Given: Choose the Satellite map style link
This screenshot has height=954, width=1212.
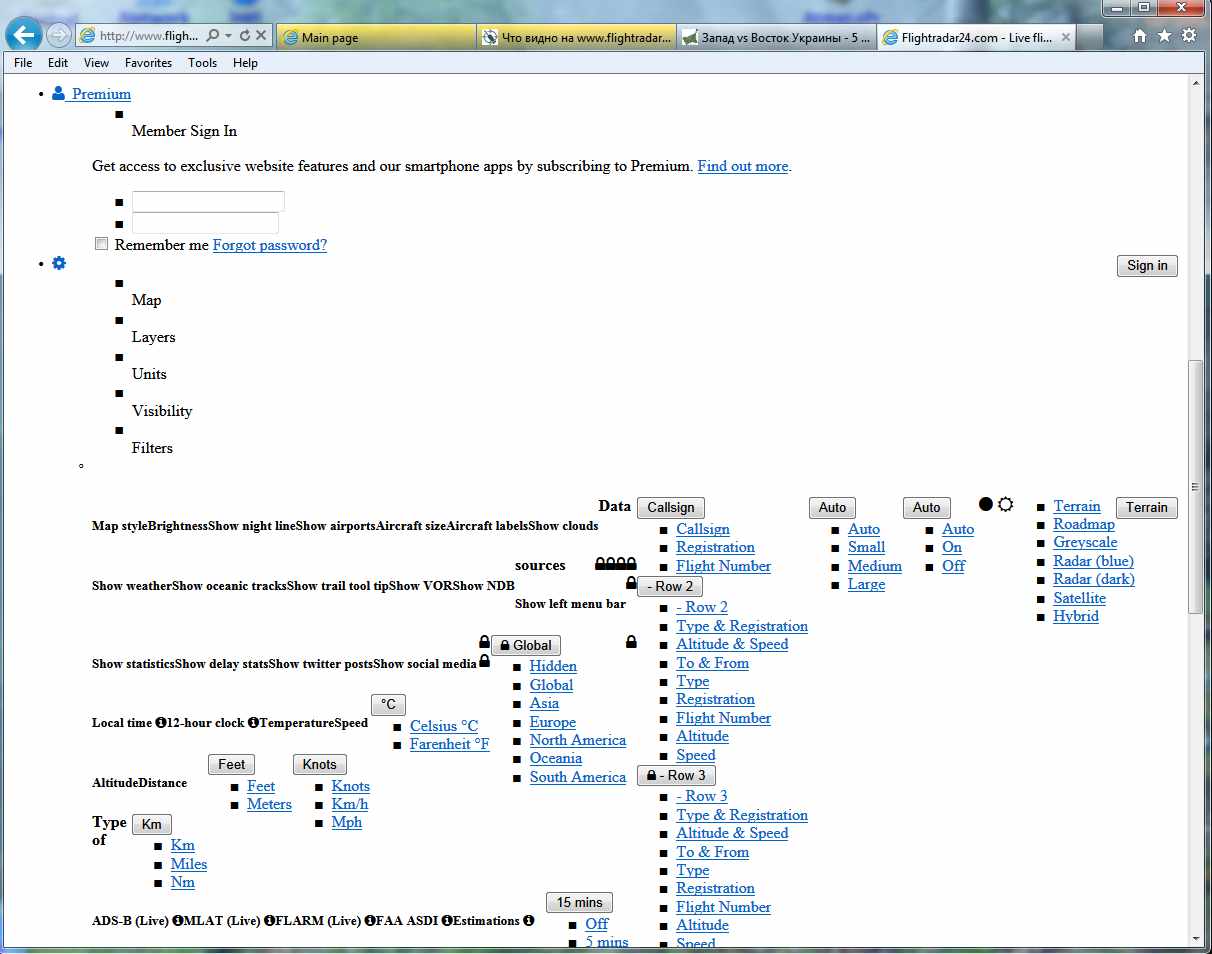Looking at the screenshot, I should [1080, 598].
